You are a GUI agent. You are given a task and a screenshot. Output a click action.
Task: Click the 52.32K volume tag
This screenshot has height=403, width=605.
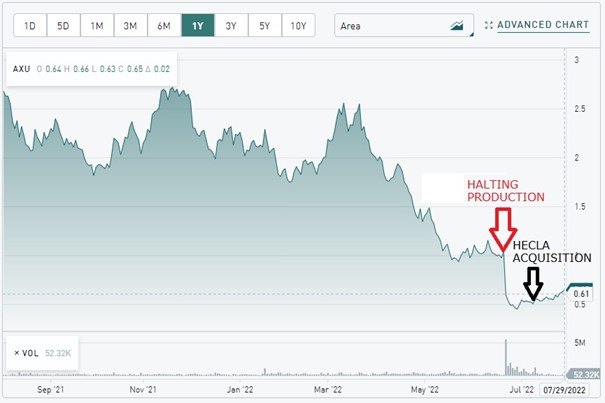pyautogui.click(x=583, y=374)
